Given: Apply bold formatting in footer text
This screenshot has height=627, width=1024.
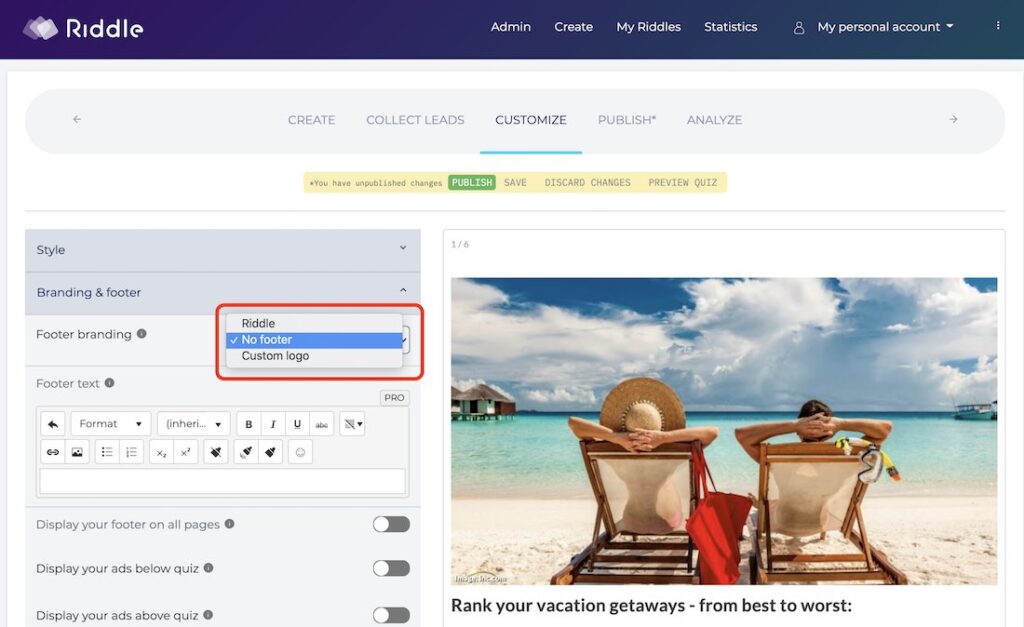Looking at the screenshot, I should 248,424.
